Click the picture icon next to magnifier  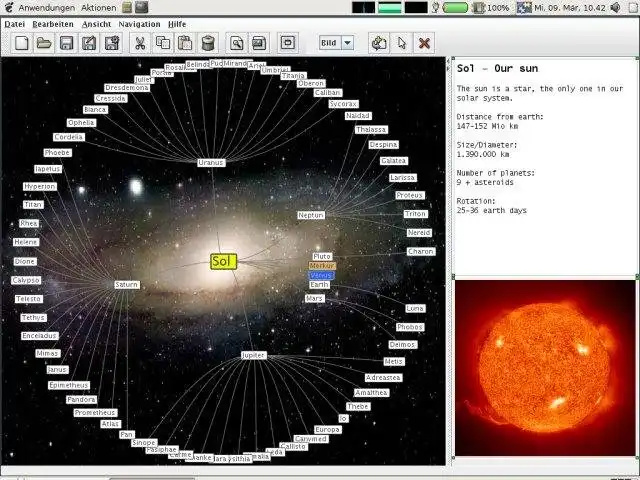tap(259, 43)
